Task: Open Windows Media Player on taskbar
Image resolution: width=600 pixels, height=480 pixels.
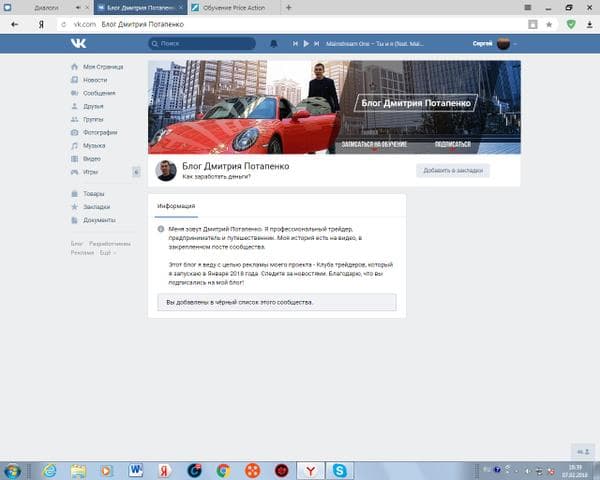Action: click(106, 471)
